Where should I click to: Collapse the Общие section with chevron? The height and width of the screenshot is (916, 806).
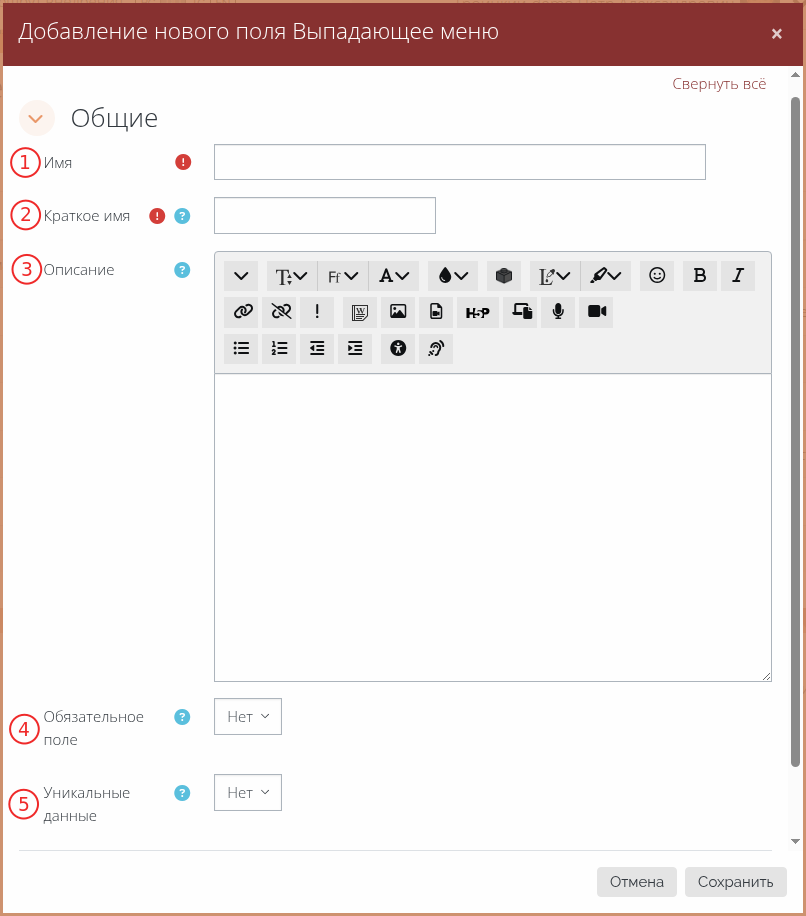point(37,118)
